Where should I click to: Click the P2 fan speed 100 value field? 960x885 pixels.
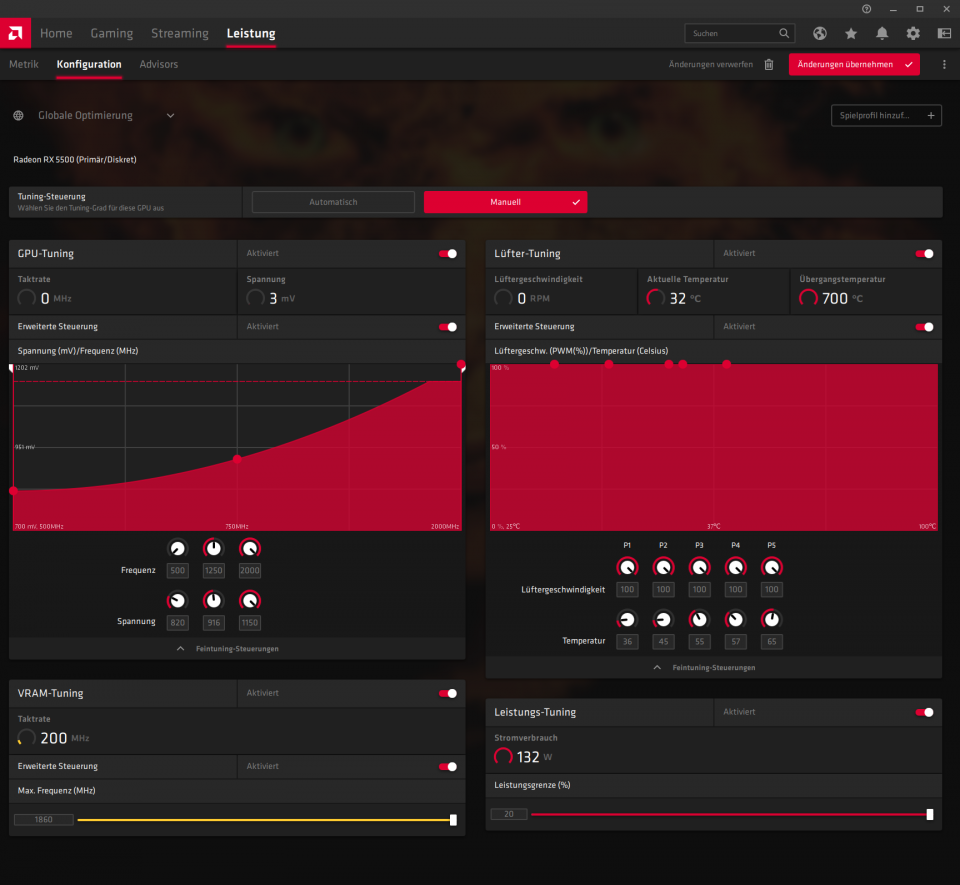[x=663, y=589]
